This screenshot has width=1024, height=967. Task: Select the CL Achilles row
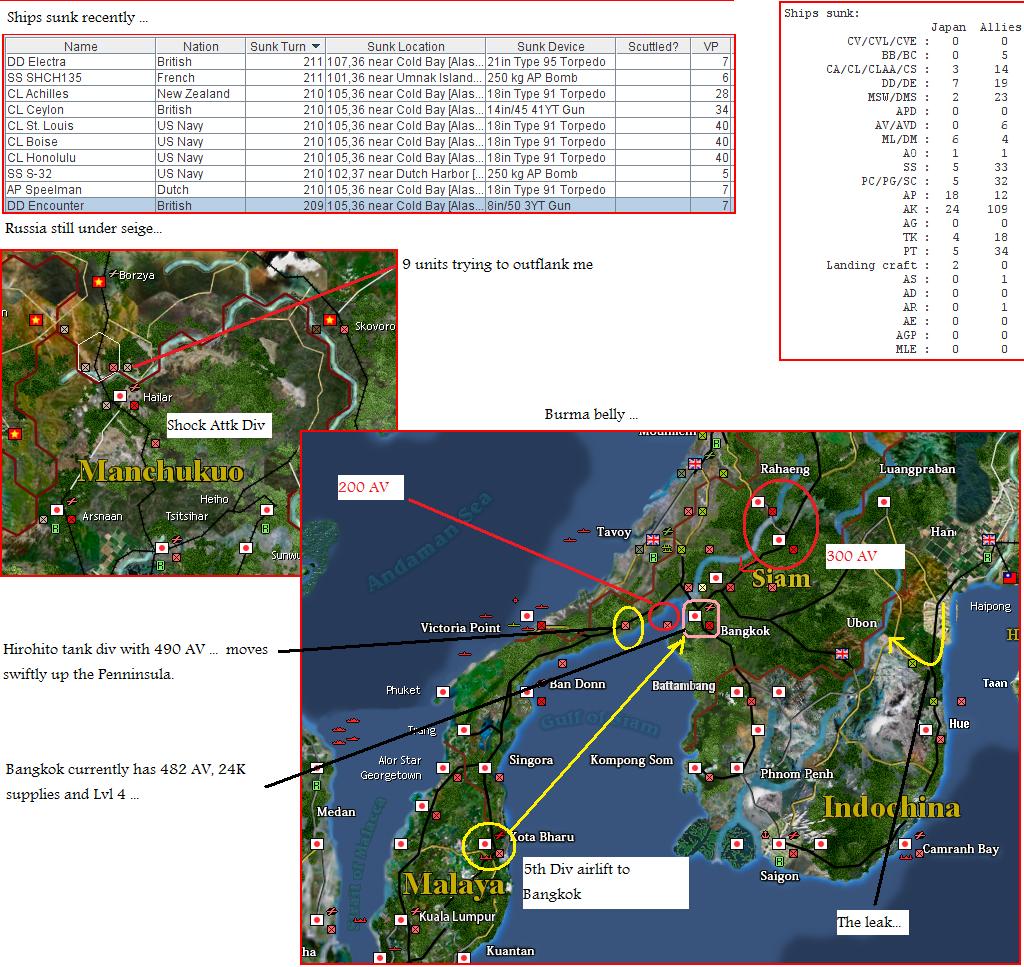[x=369, y=94]
